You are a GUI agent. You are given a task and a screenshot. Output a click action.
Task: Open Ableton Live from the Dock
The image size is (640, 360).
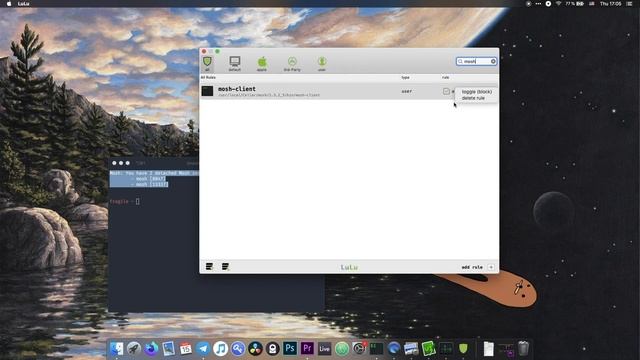324,349
